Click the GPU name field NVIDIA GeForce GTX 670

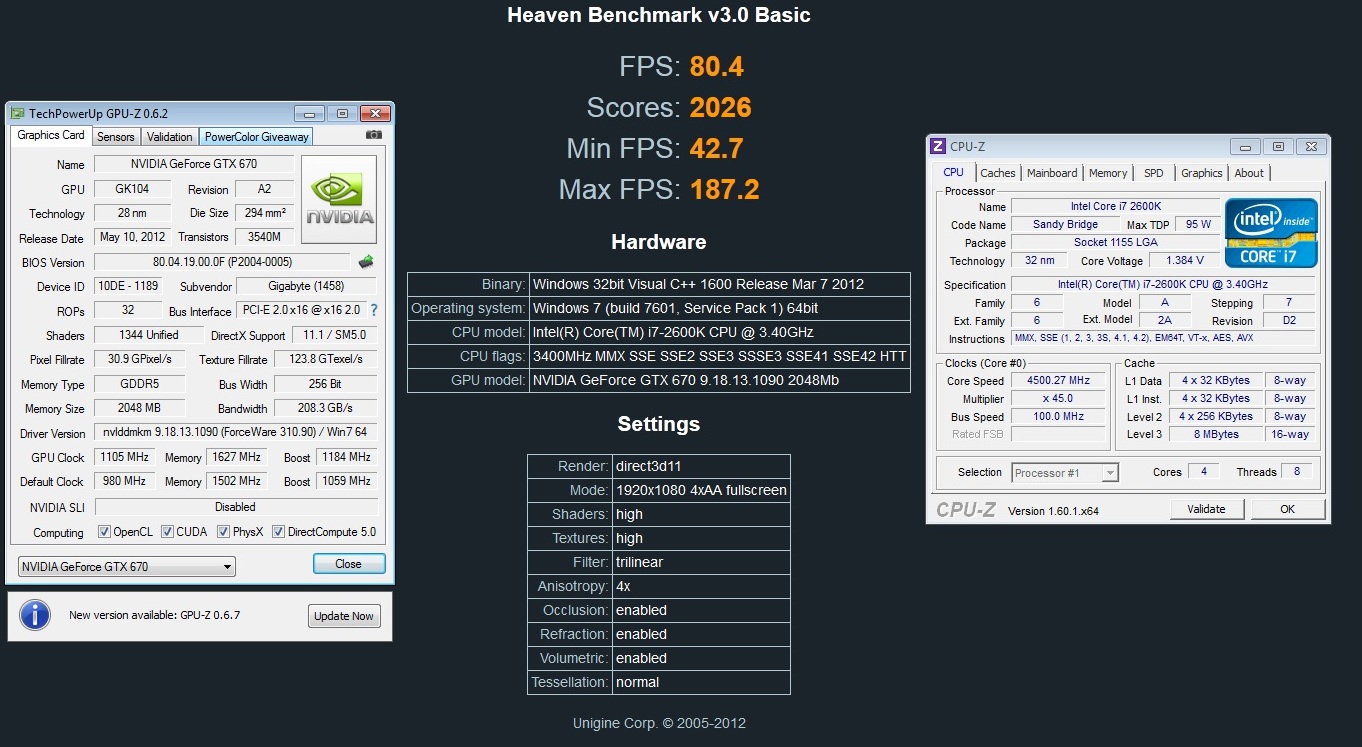click(x=194, y=164)
